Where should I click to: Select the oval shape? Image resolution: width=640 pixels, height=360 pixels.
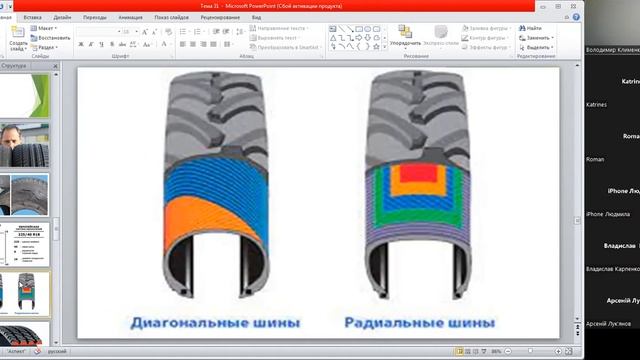(x=367, y=29)
